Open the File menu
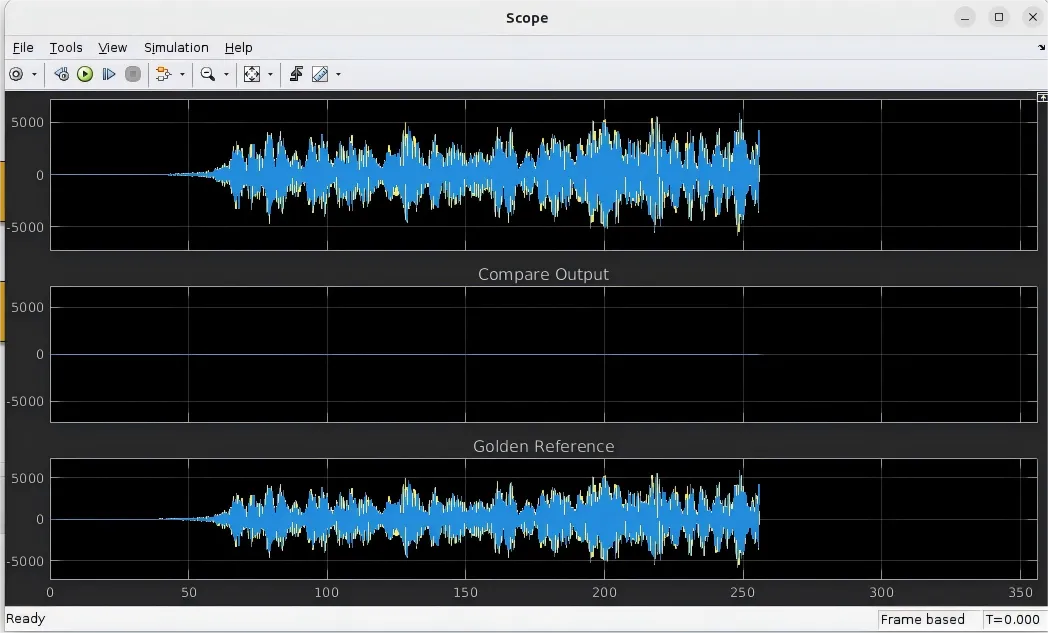Image resolution: width=1048 pixels, height=633 pixels. (x=23, y=47)
